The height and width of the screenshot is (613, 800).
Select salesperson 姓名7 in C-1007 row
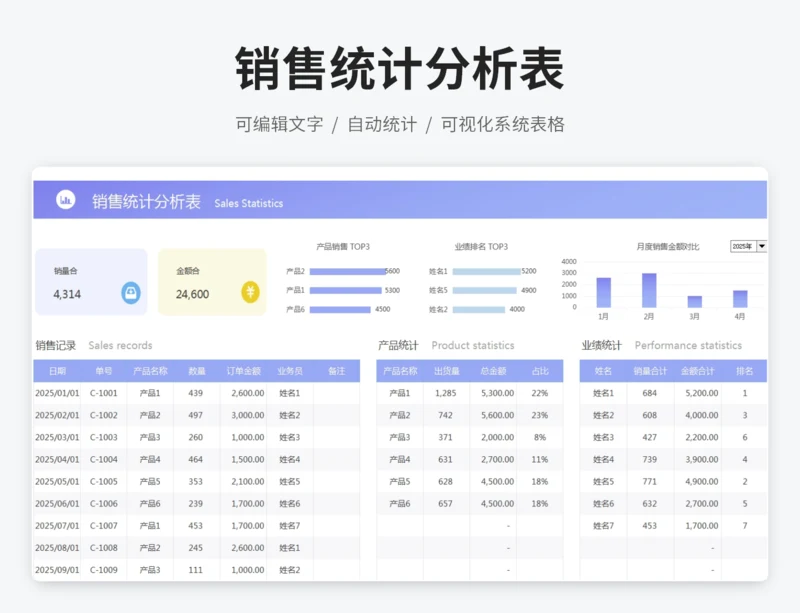pos(289,526)
